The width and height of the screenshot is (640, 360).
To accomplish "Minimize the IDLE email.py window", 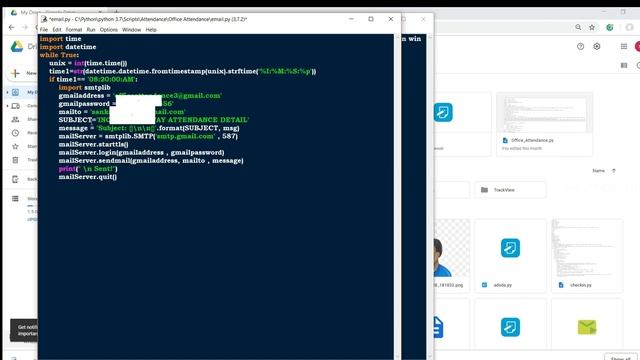I will point(351,19).
